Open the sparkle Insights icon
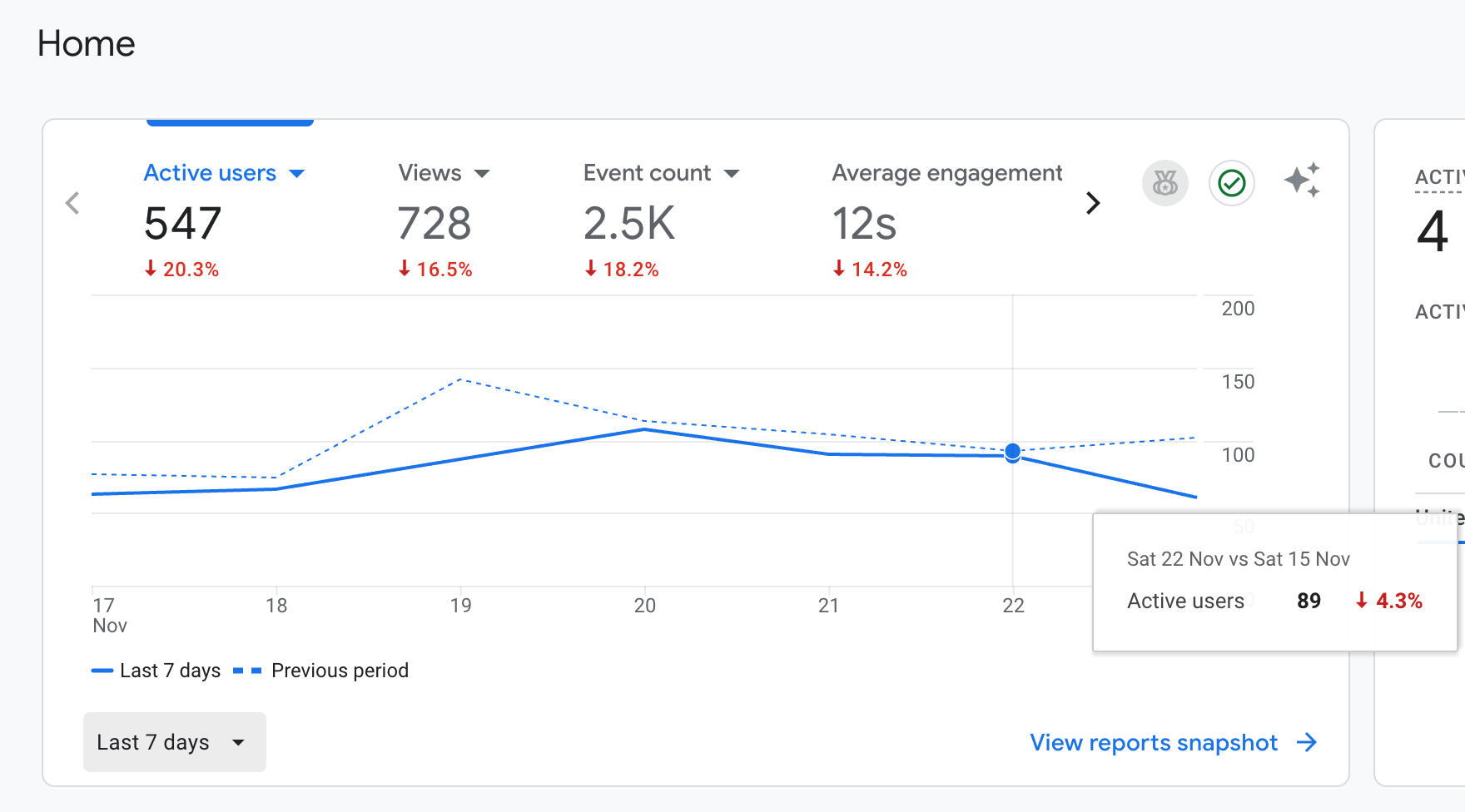Screen dimensions: 1465x812 click(x=1302, y=181)
